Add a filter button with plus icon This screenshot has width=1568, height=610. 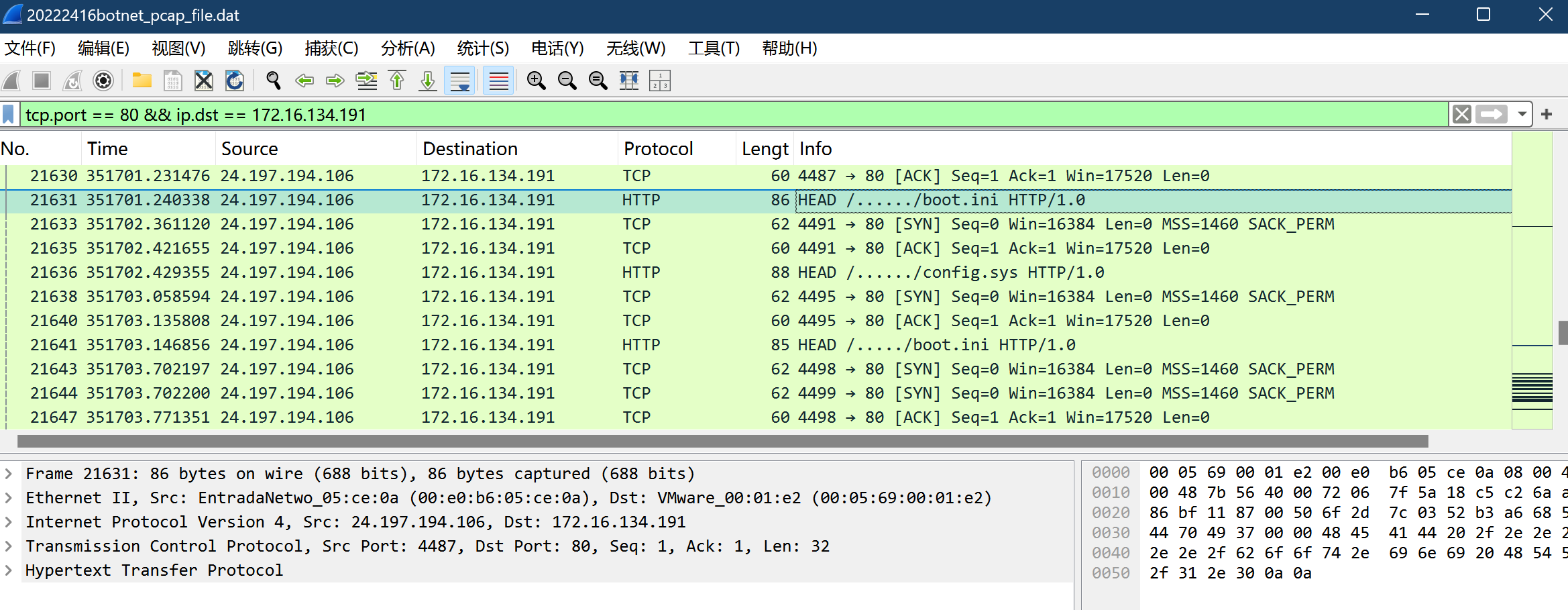(1547, 114)
